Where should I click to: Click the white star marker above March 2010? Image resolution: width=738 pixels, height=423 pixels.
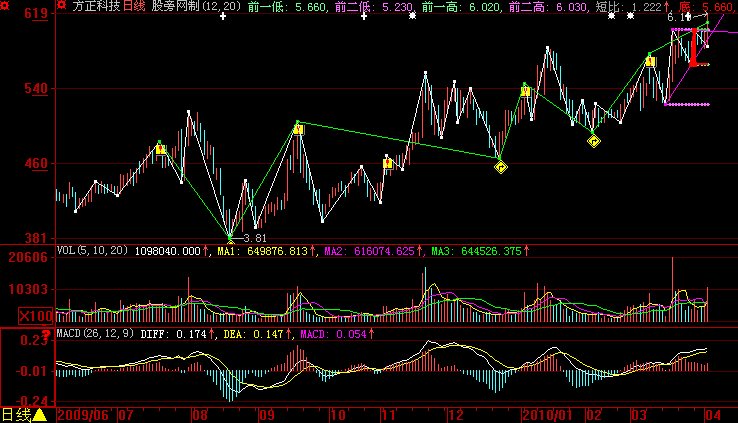coord(630,16)
